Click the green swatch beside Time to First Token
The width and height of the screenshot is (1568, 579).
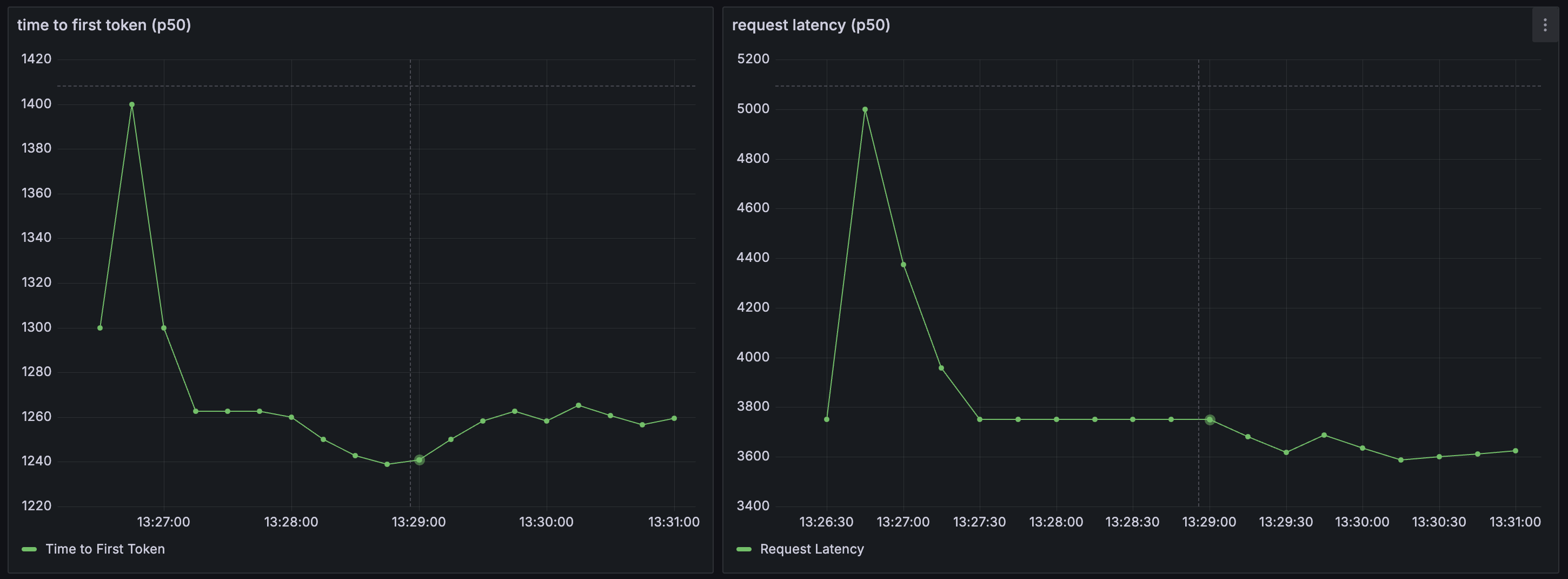coord(29,549)
